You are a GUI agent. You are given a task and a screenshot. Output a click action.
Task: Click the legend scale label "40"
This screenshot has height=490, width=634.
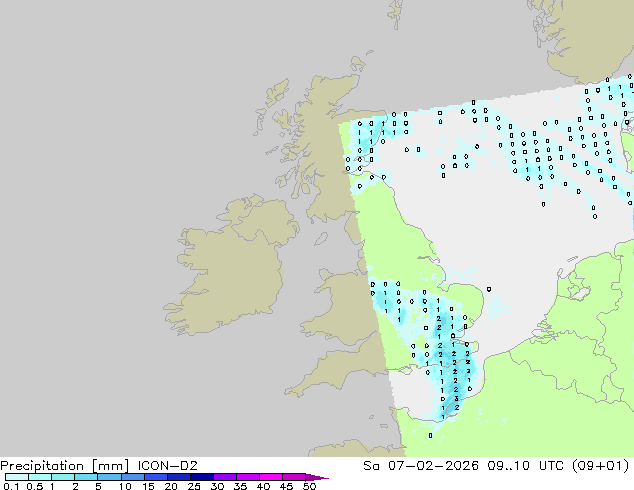[x=263, y=486]
